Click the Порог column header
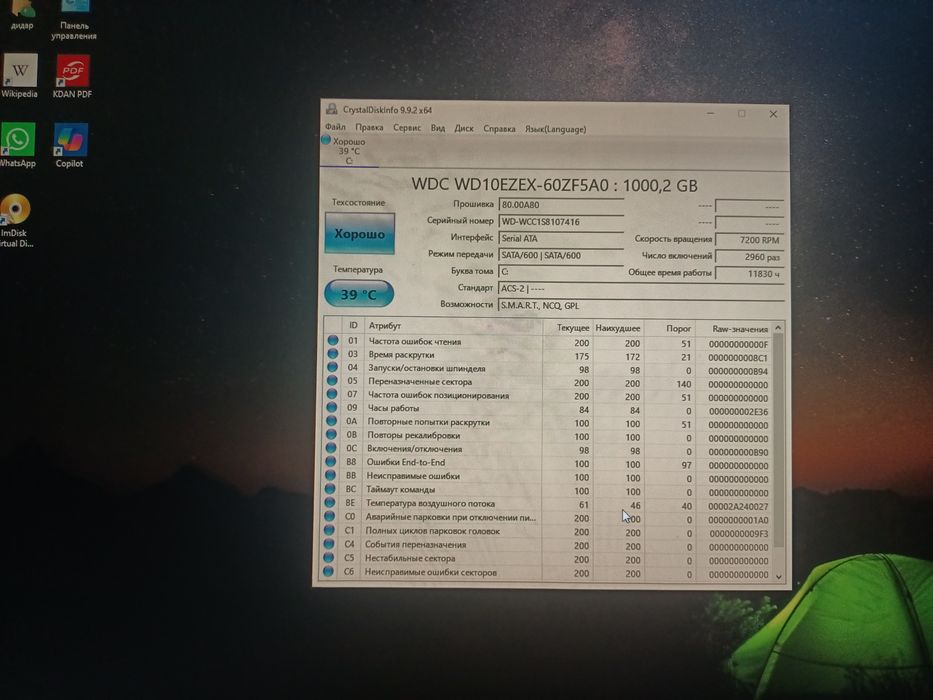 point(669,328)
